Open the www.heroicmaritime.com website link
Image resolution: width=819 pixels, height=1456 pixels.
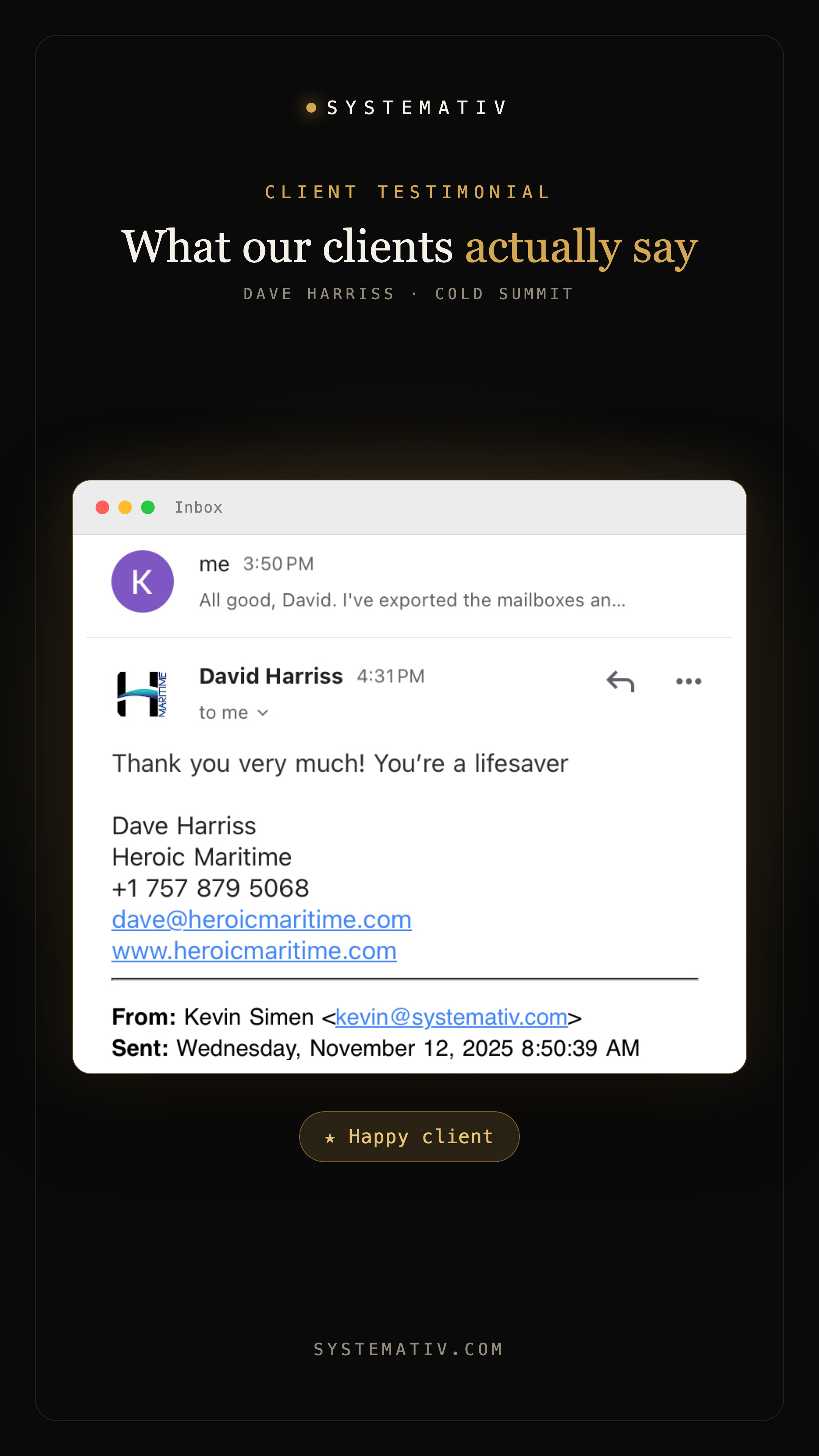[254, 951]
